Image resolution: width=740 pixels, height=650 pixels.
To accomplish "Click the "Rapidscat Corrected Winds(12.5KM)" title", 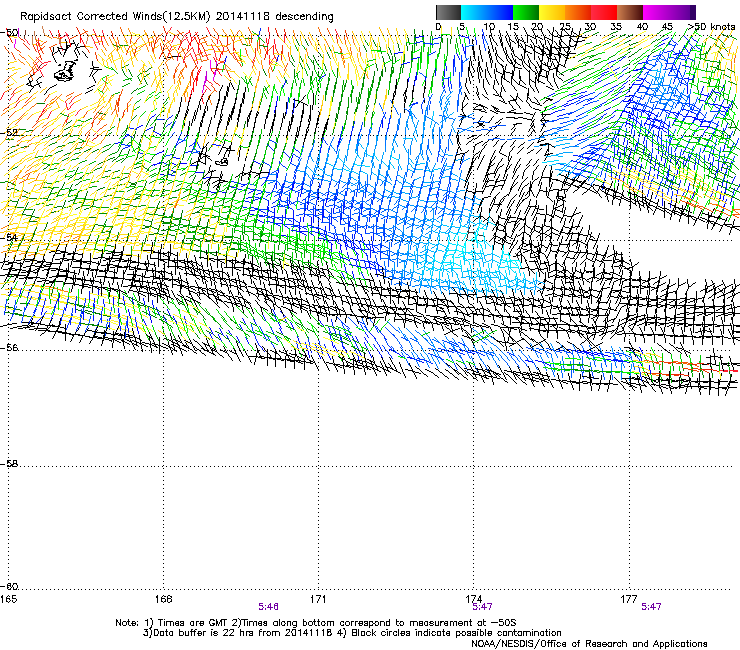I will [115, 17].
